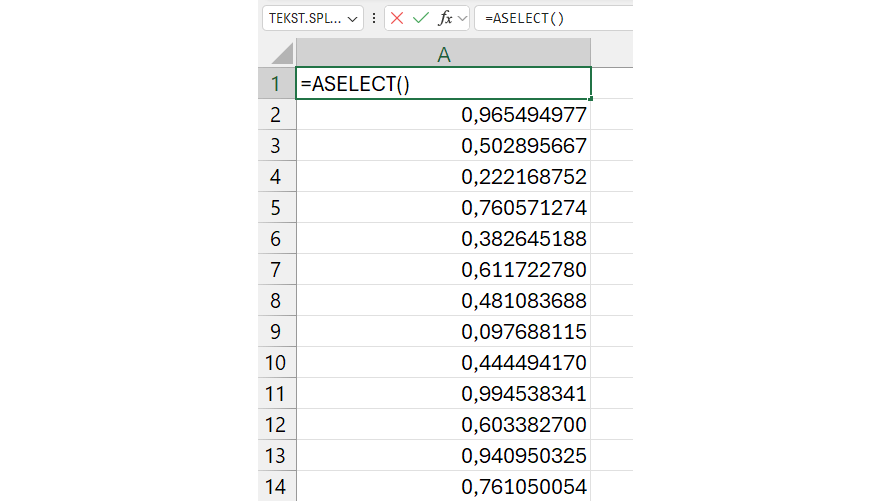Click cell A1 containing =ASELECT()
The width and height of the screenshot is (891, 501).
(x=443, y=84)
